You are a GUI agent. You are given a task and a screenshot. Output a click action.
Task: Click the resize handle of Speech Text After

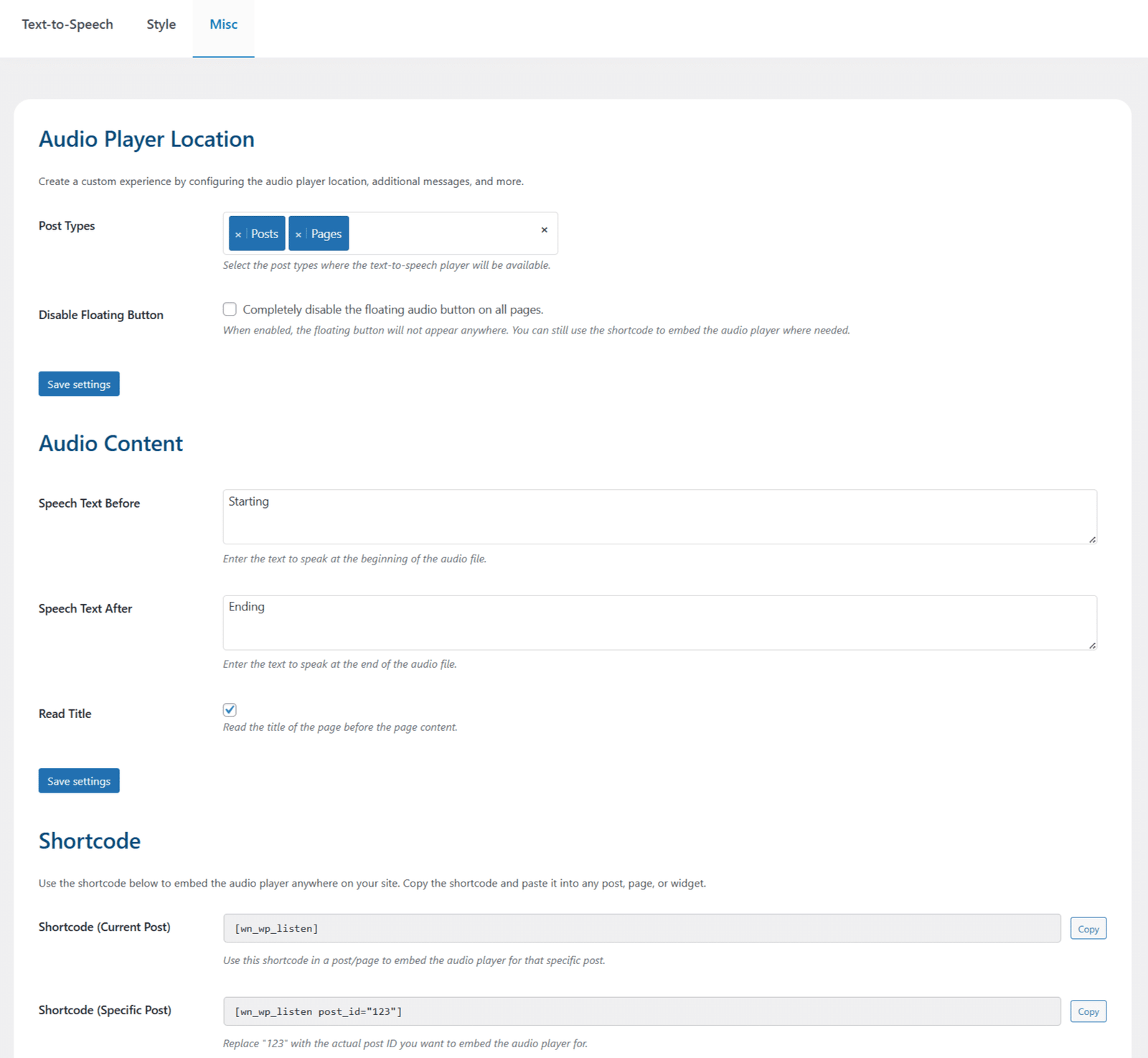(x=1092, y=646)
